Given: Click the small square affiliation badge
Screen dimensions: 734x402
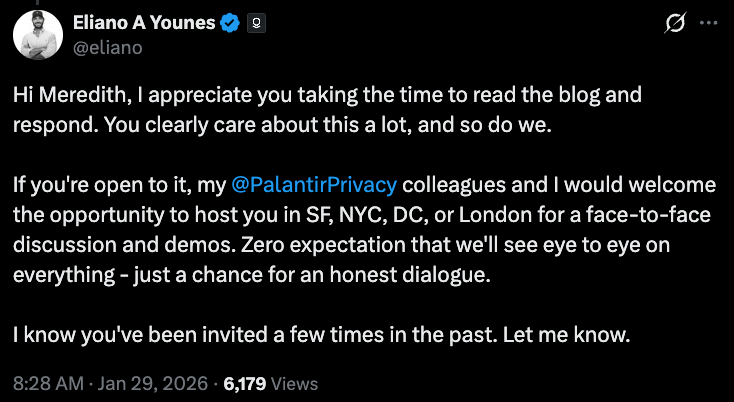Looking at the screenshot, I should click(254, 23).
